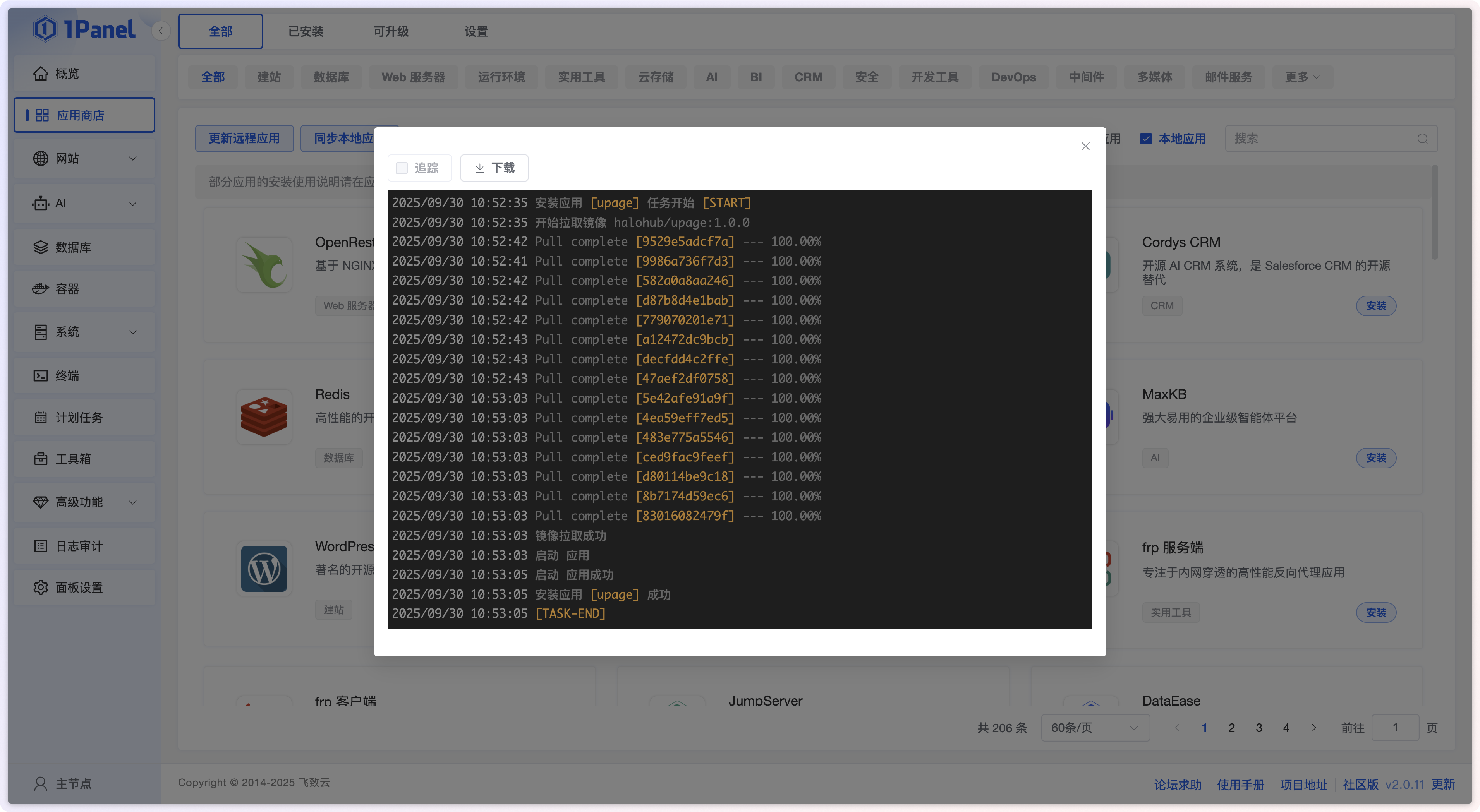Expand the 网站 sidebar submenu
Screen dimensions: 1480x812
coord(133,159)
